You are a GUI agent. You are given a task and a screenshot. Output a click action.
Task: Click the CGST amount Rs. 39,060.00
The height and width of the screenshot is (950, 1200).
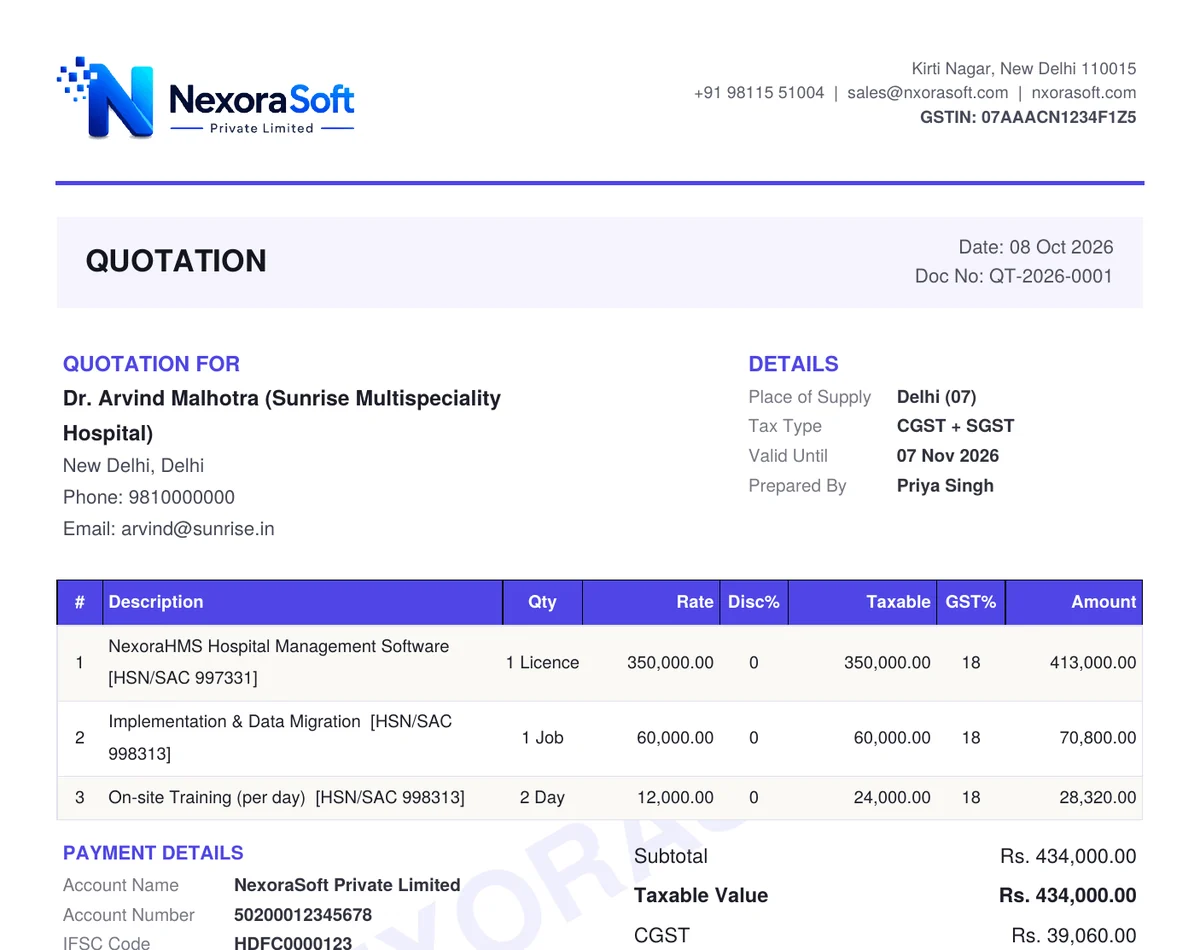[x=1074, y=936]
